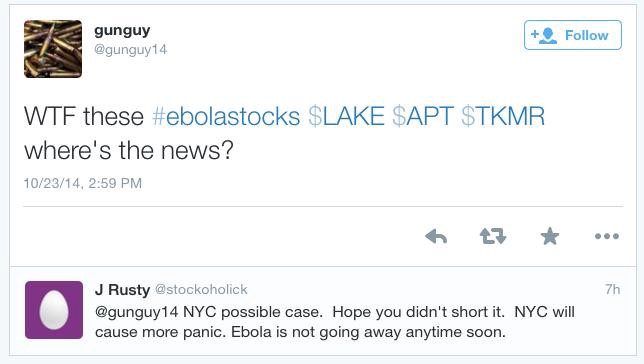Open the $APT cashtag link
The width and height of the screenshot is (644, 364).
pyautogui.click(x=423, y=116)
